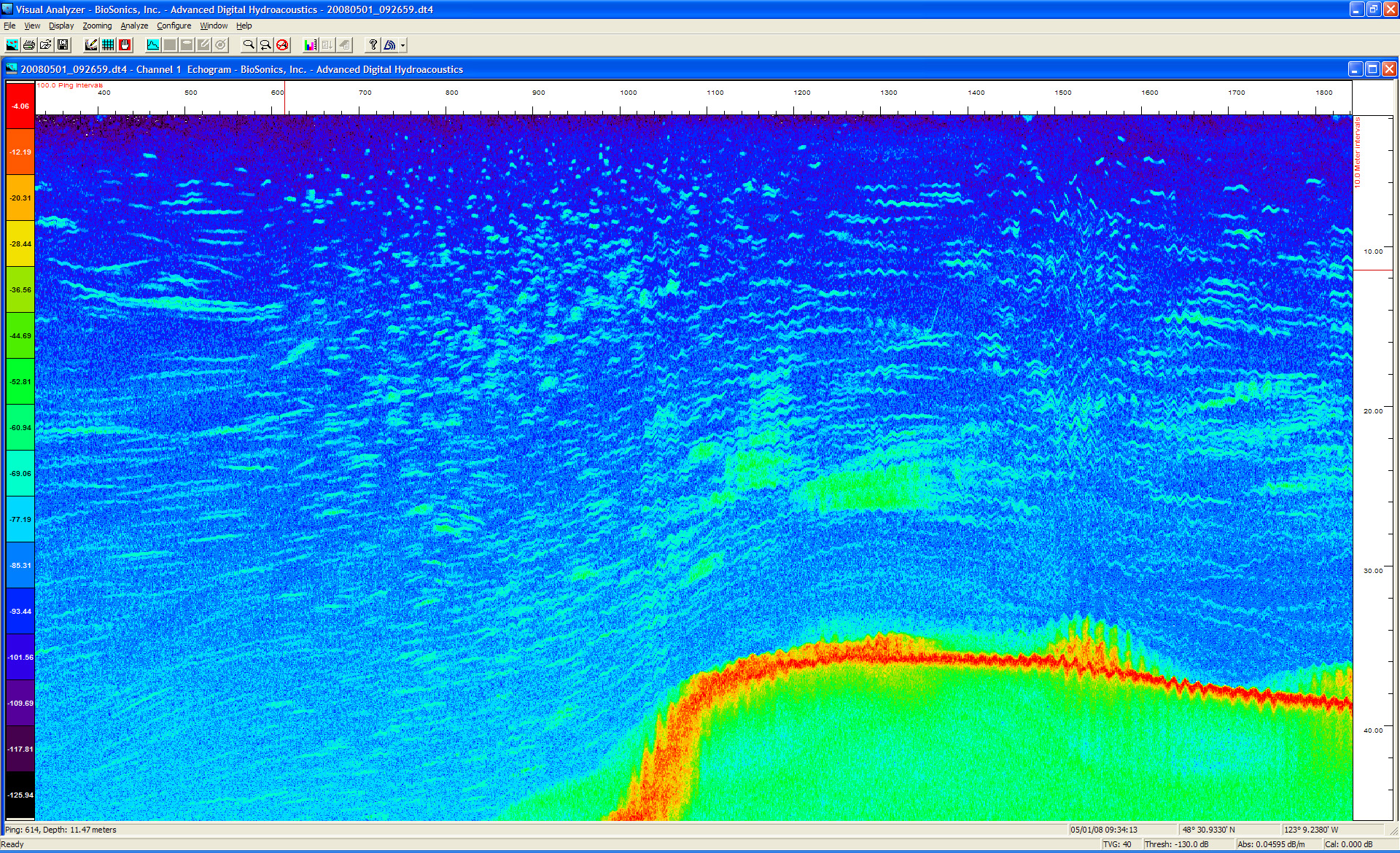Toggle the no-zoom red circle icon

click(282, 45)
